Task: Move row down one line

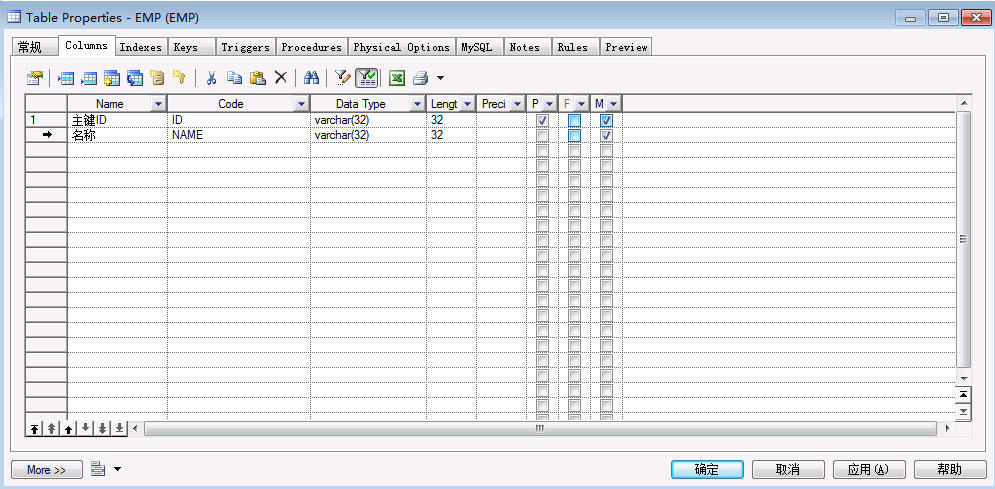Action: [x=85, y=428]
